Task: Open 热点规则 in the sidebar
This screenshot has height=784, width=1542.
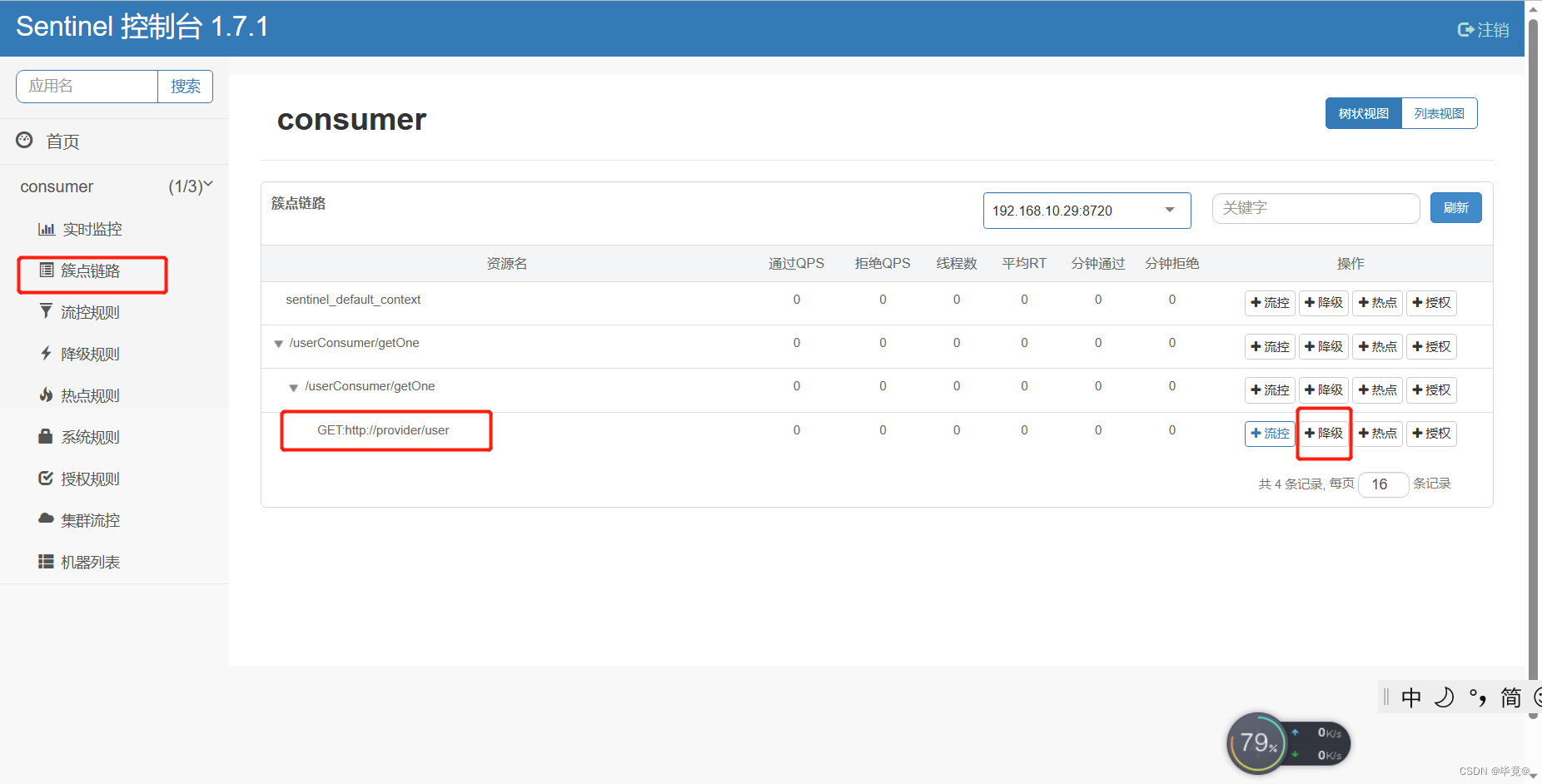Action: click(90, 395)
